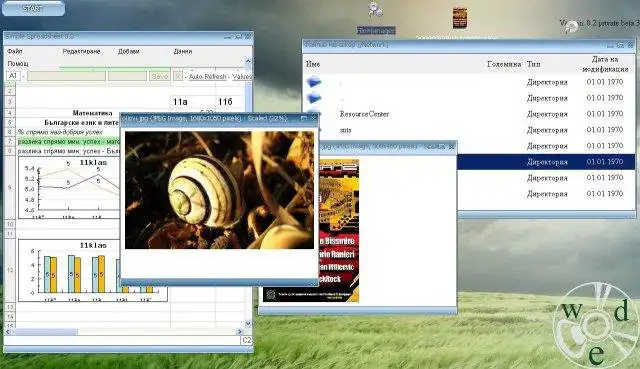
Task: Click the START button
Action: [x=33, y=8]
